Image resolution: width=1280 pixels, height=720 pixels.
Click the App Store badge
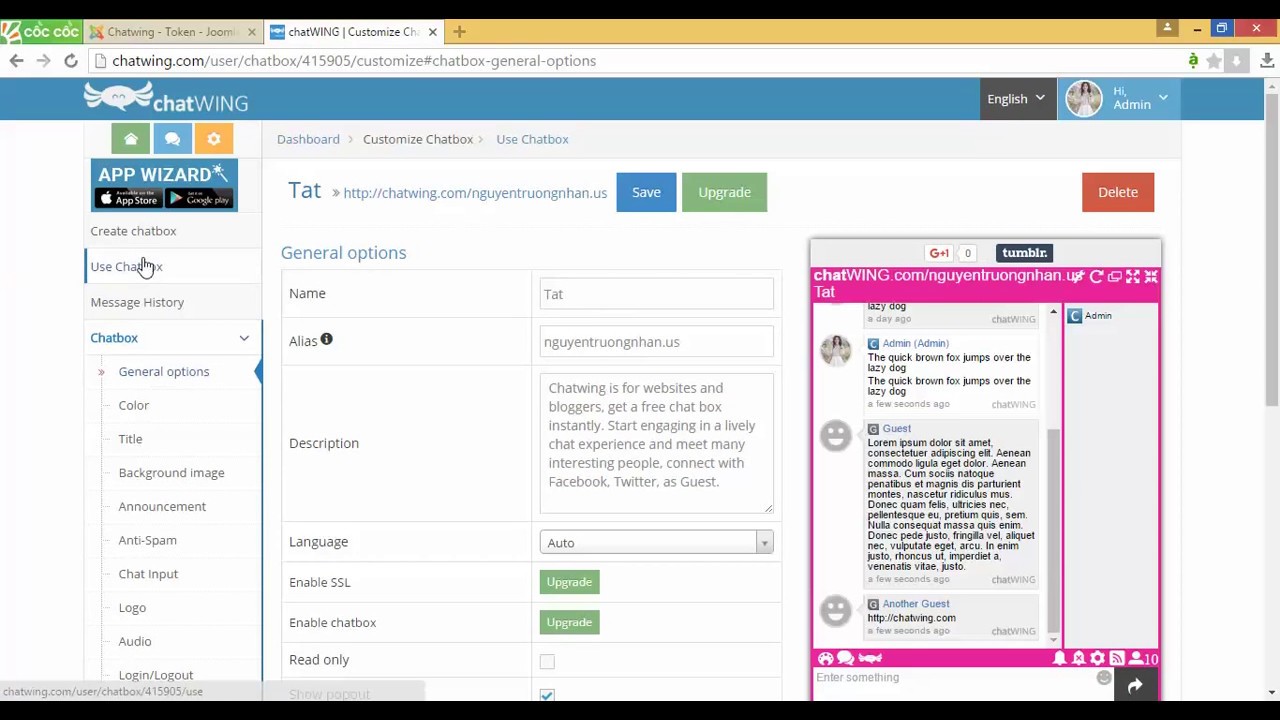click(x=127, y=198)
